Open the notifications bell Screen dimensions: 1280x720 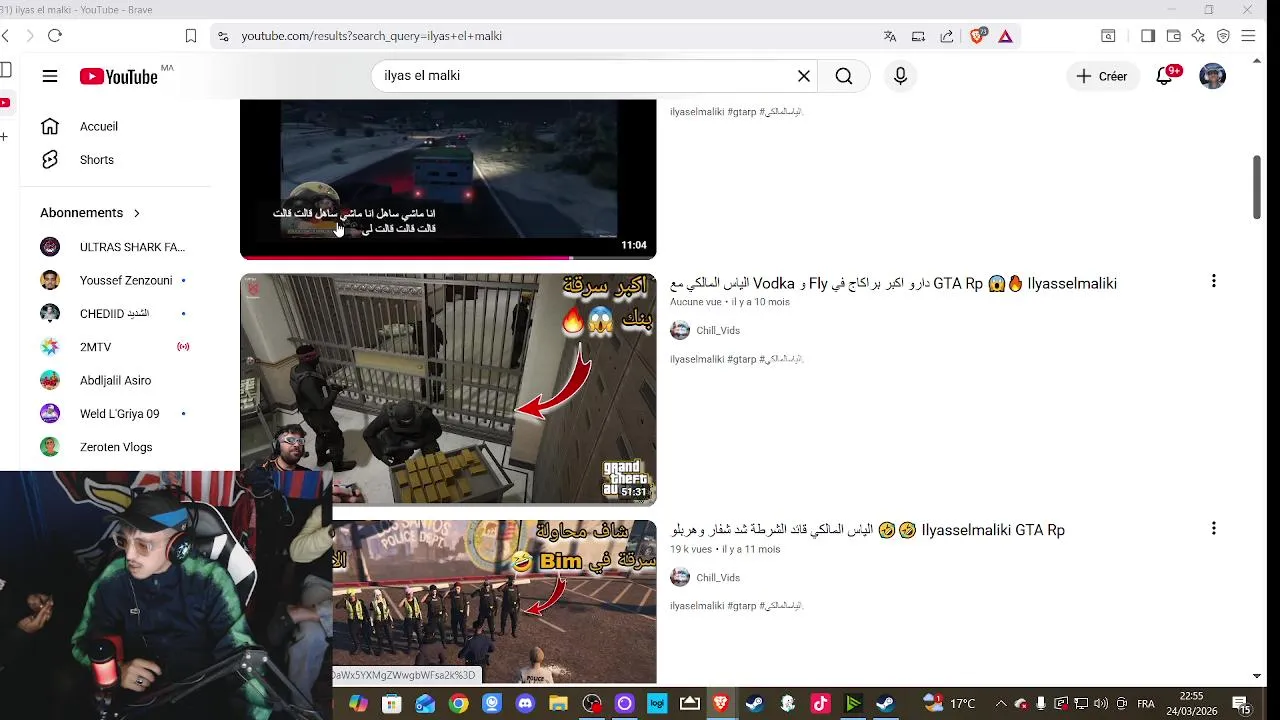pos(1164,76)
